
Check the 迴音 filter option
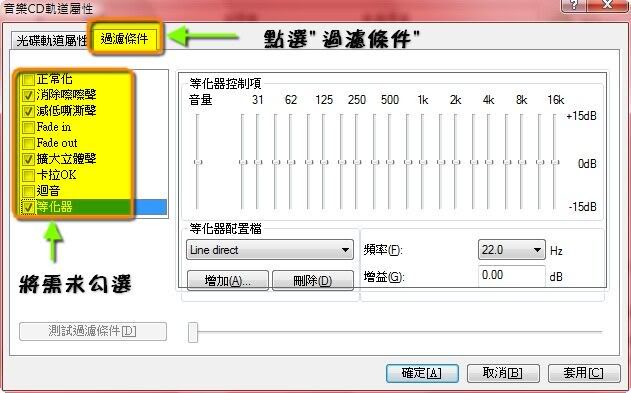point(28,191)
